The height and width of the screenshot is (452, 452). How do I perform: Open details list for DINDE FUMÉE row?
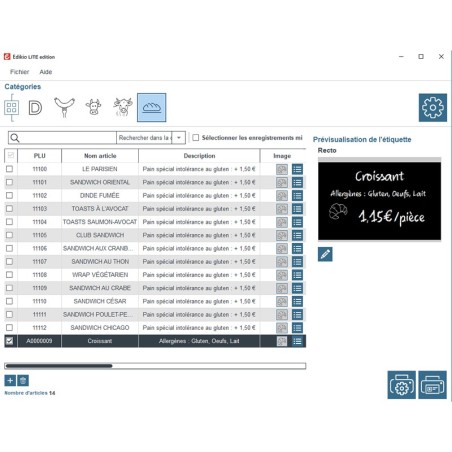pos(297,196)
